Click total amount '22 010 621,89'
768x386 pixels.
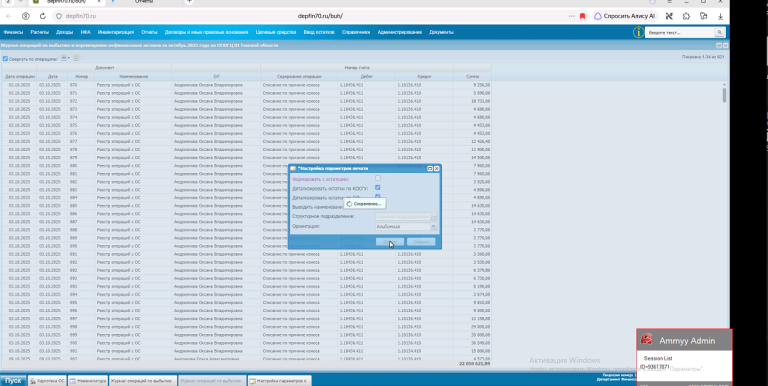(475, 364)
